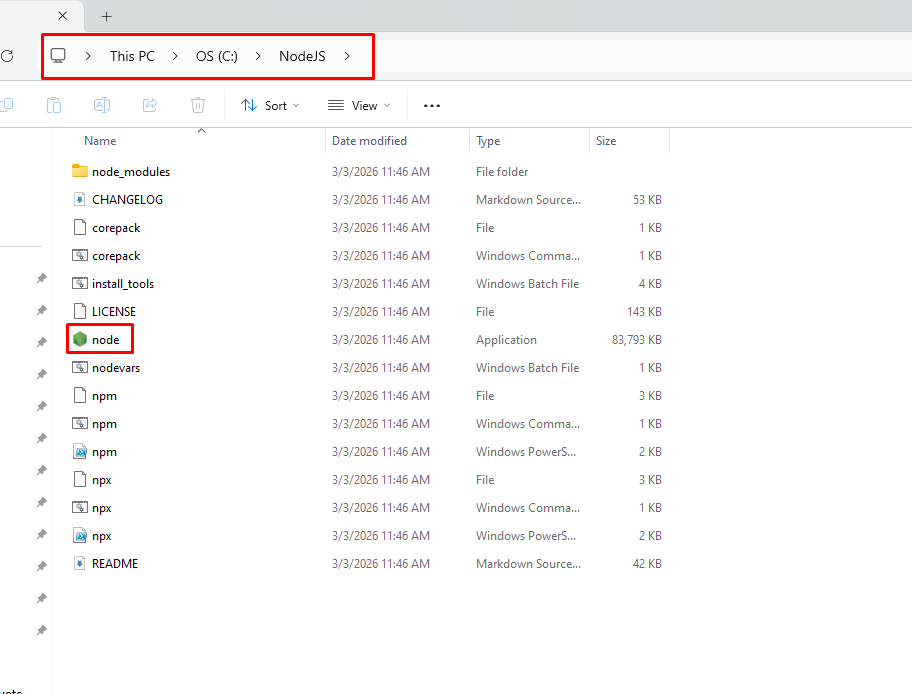Sort by the Type column header
This screenshot has height=694, width=912.
488,141
